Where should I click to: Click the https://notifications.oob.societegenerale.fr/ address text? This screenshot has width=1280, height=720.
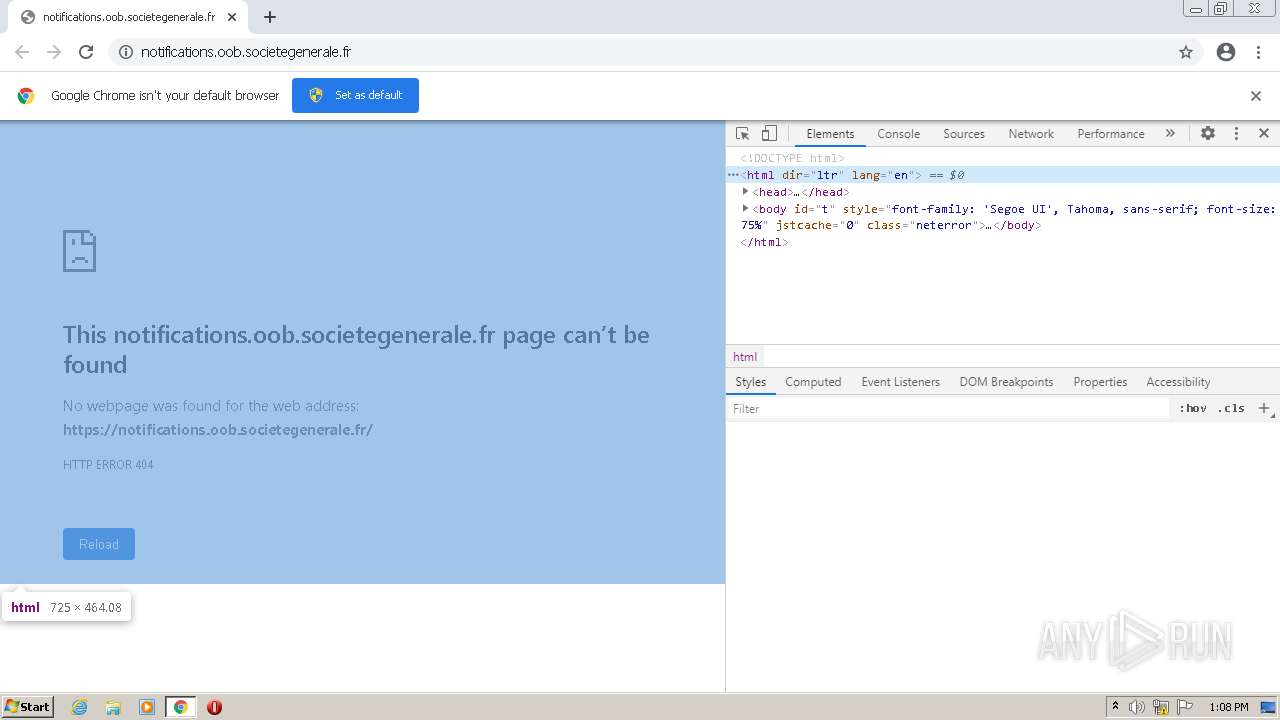(218, 430)
